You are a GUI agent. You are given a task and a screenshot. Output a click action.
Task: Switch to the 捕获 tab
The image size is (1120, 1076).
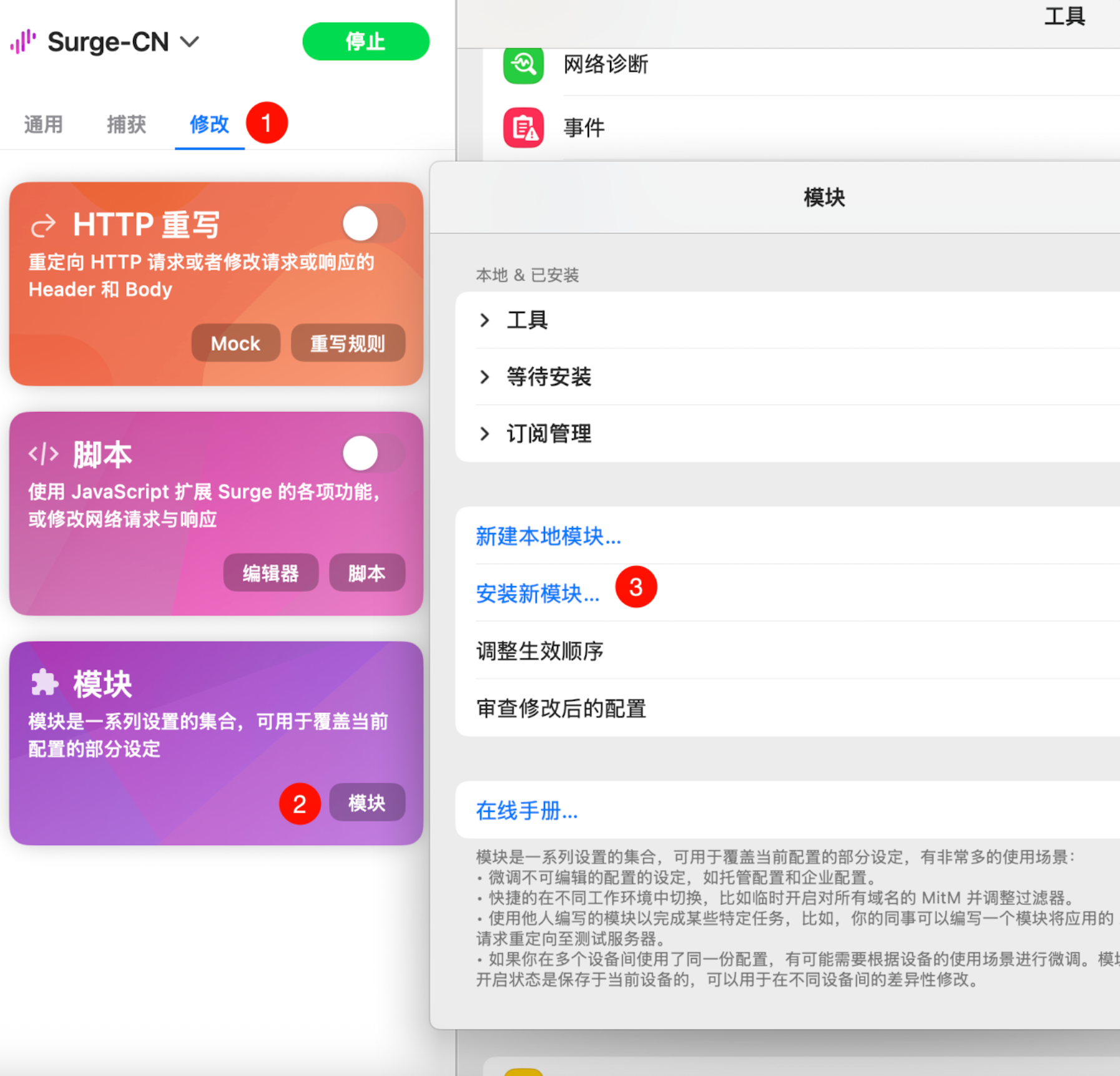[126, 124]
